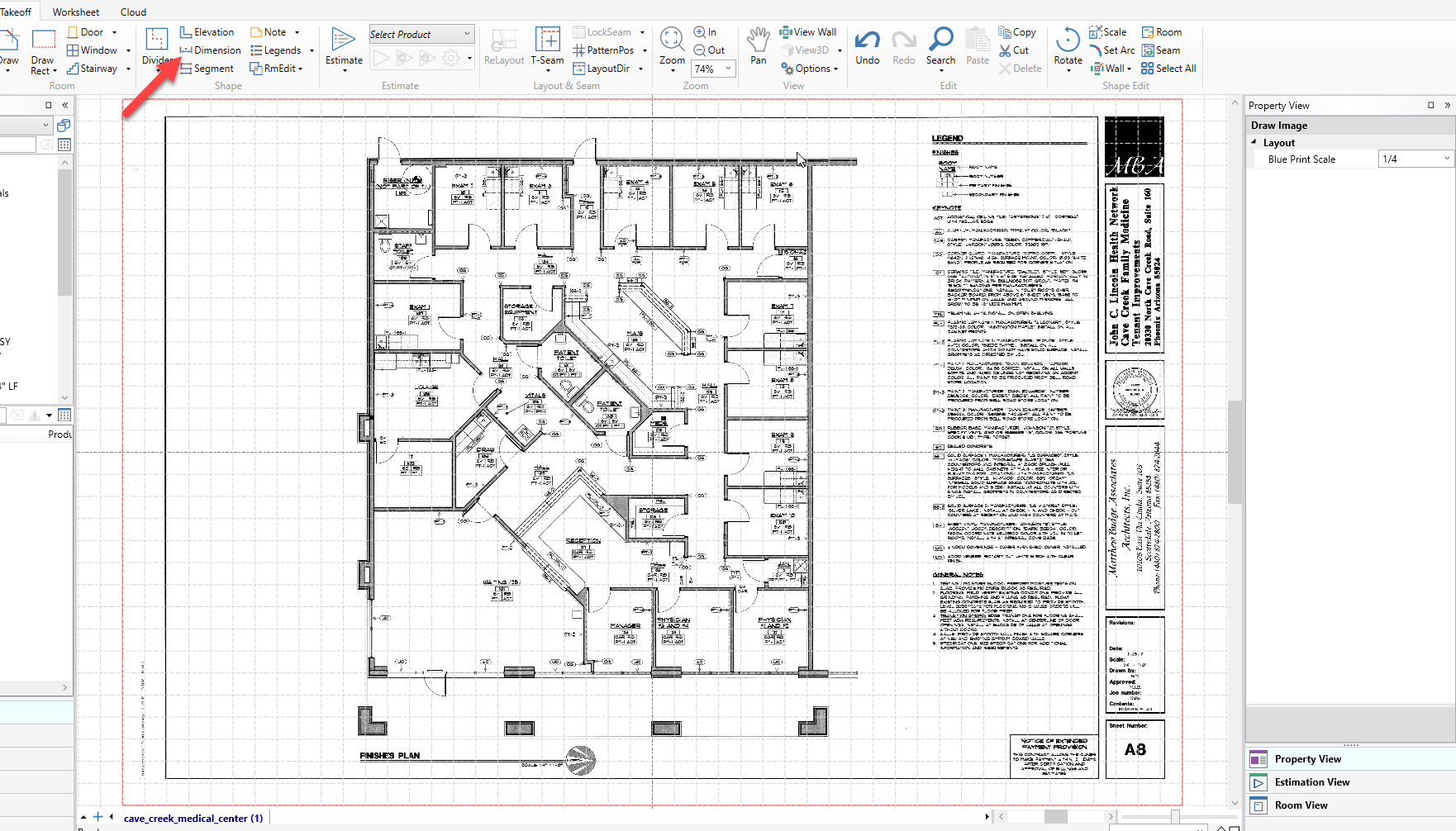This screenshot has height=831, width=1456.
Task: Pick the Dimension tool
Action: tap(210, 50)
